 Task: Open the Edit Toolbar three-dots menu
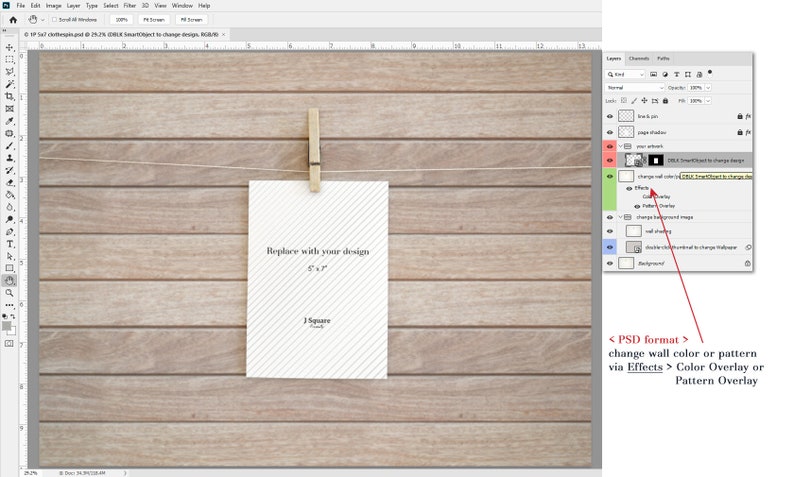9,305
